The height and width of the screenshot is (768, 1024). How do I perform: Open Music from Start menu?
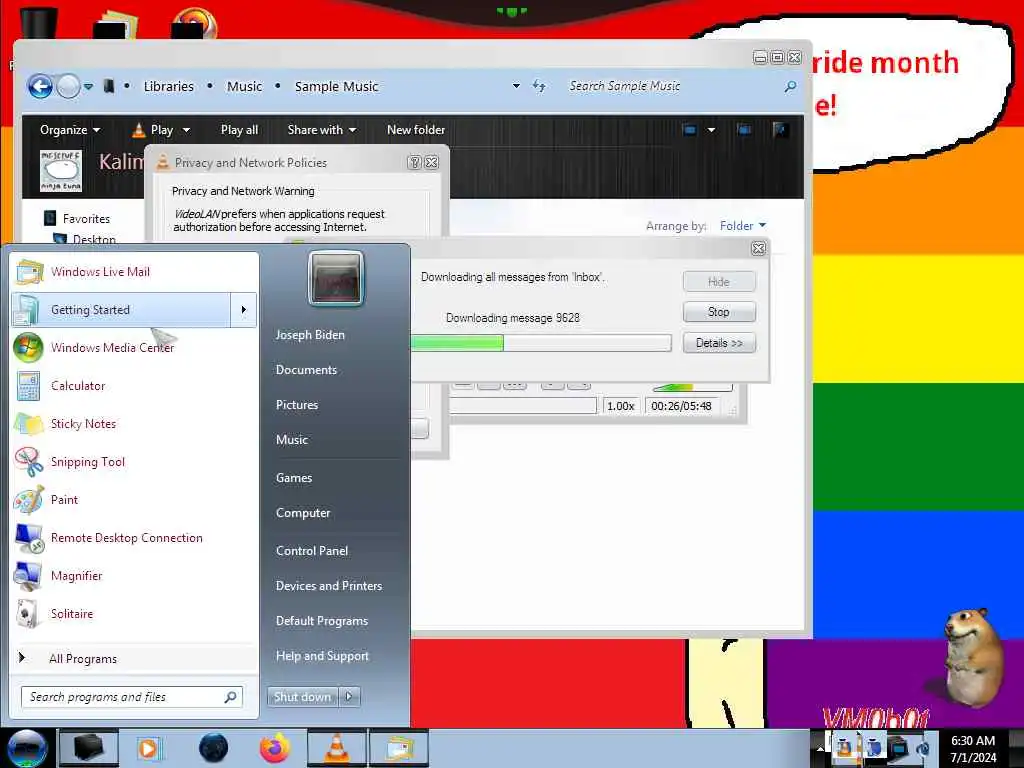(x=292, y=440)
